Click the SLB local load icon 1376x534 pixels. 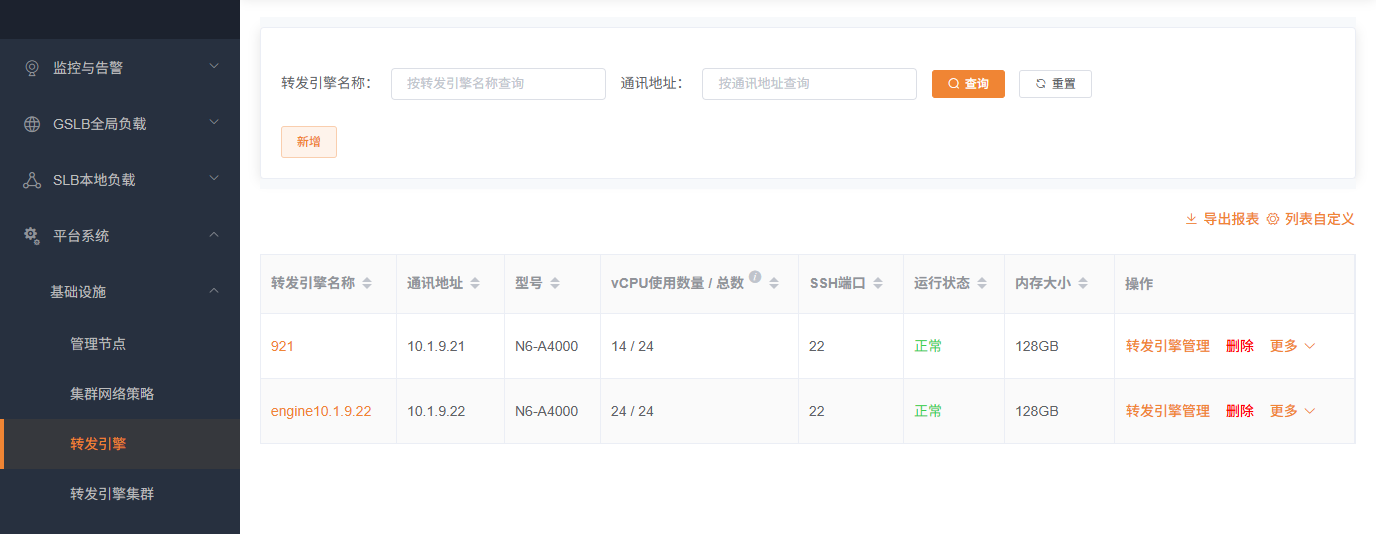(32, 180)
